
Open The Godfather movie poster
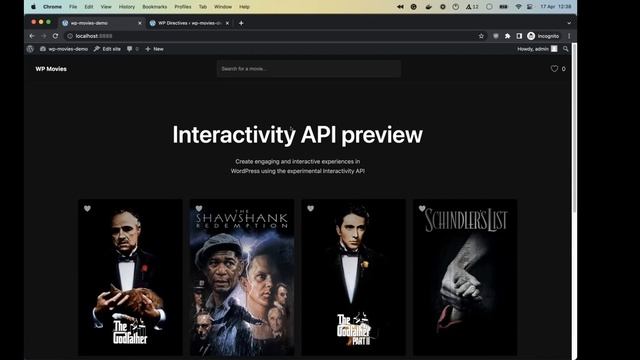pyautogui.click(x=130, y=278)
